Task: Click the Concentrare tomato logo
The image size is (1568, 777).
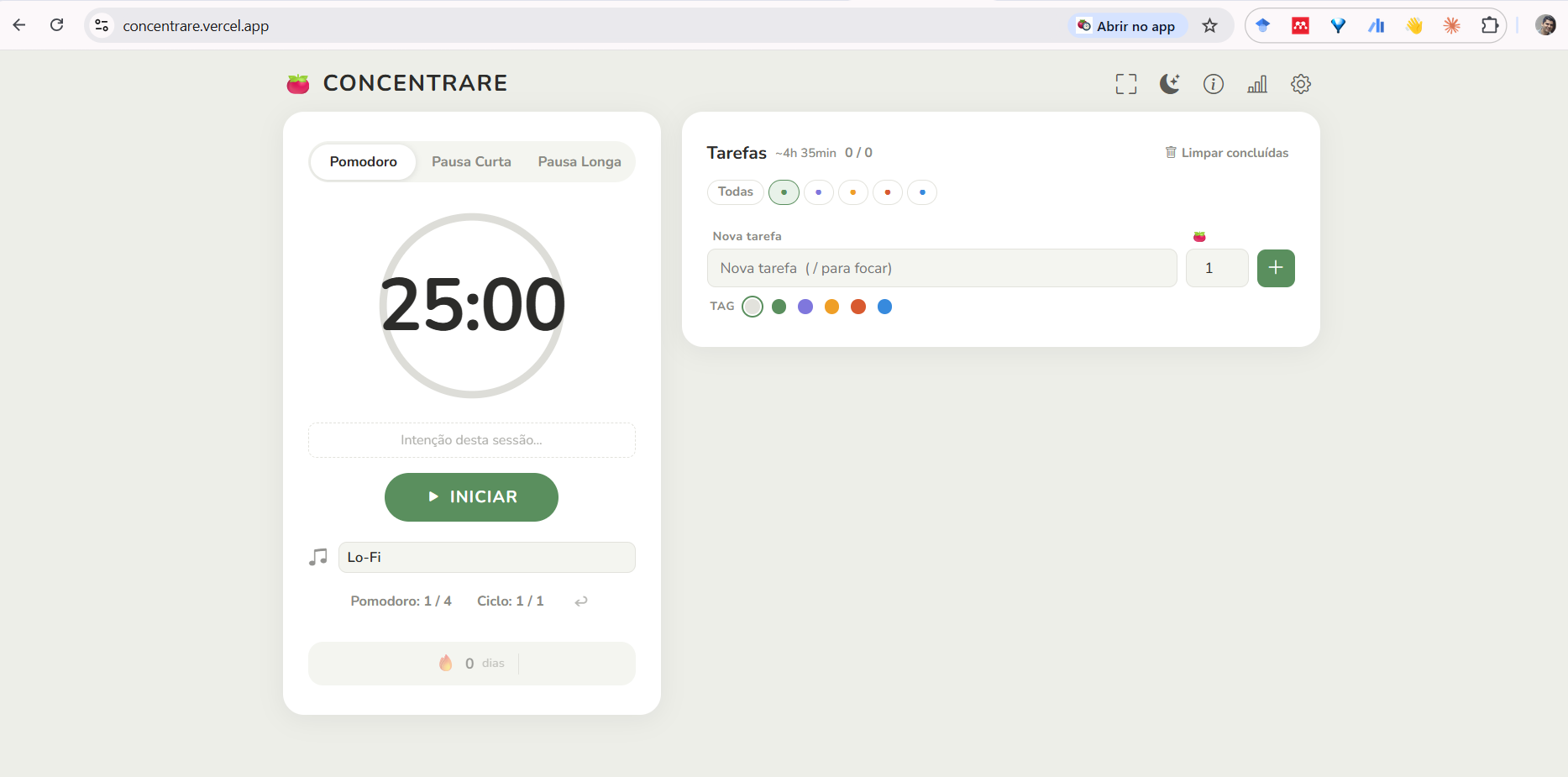Action: click(x=298, y=83)
